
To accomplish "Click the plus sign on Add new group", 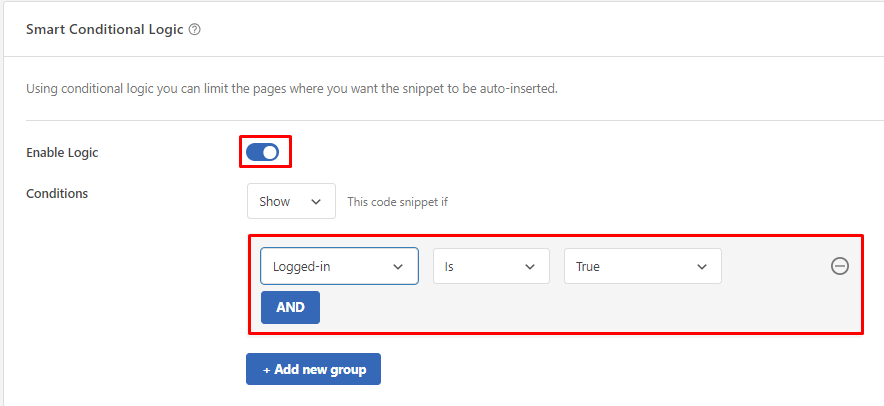I will click(x=267, y=370).
